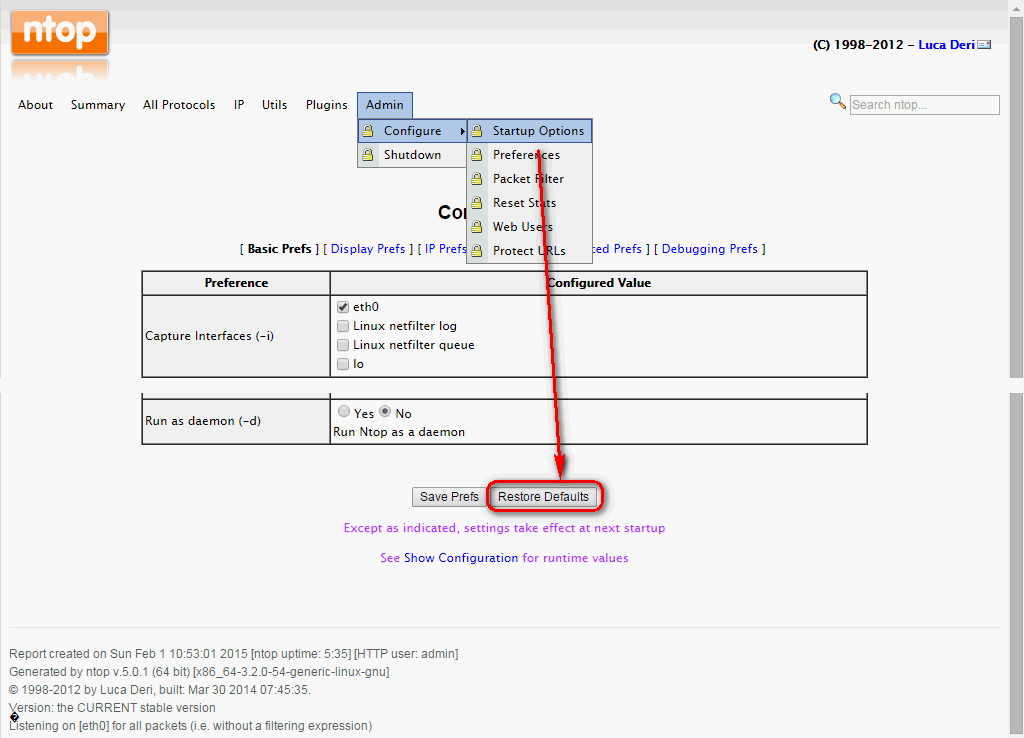The height and width of the screenshot is (738, 1024).
Task: Uncheck the eth0 capture interface
Action: pyautogui.click(x=343, y=307)
